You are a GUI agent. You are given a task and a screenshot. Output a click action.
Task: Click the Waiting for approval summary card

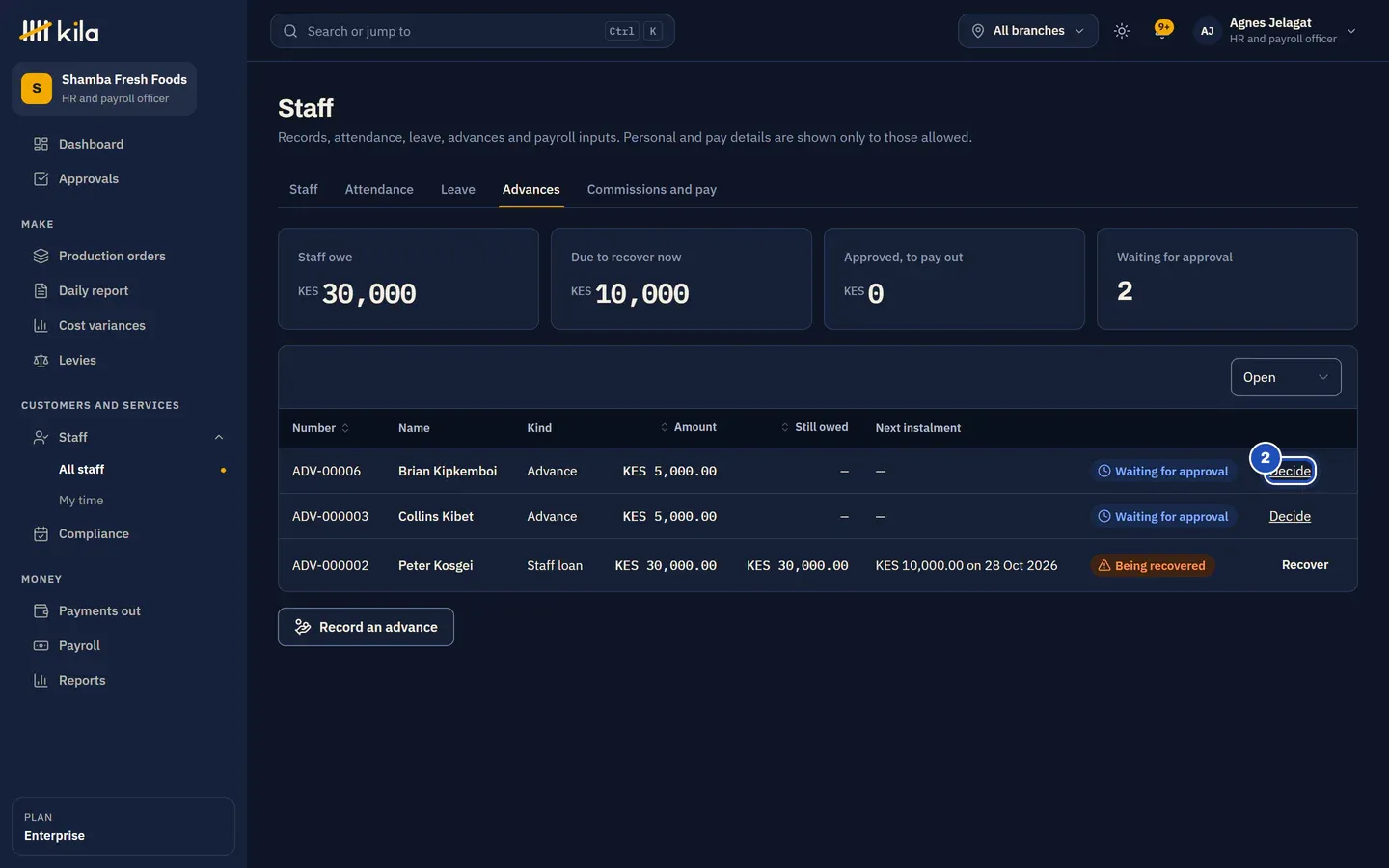(x=1227, y=279)
